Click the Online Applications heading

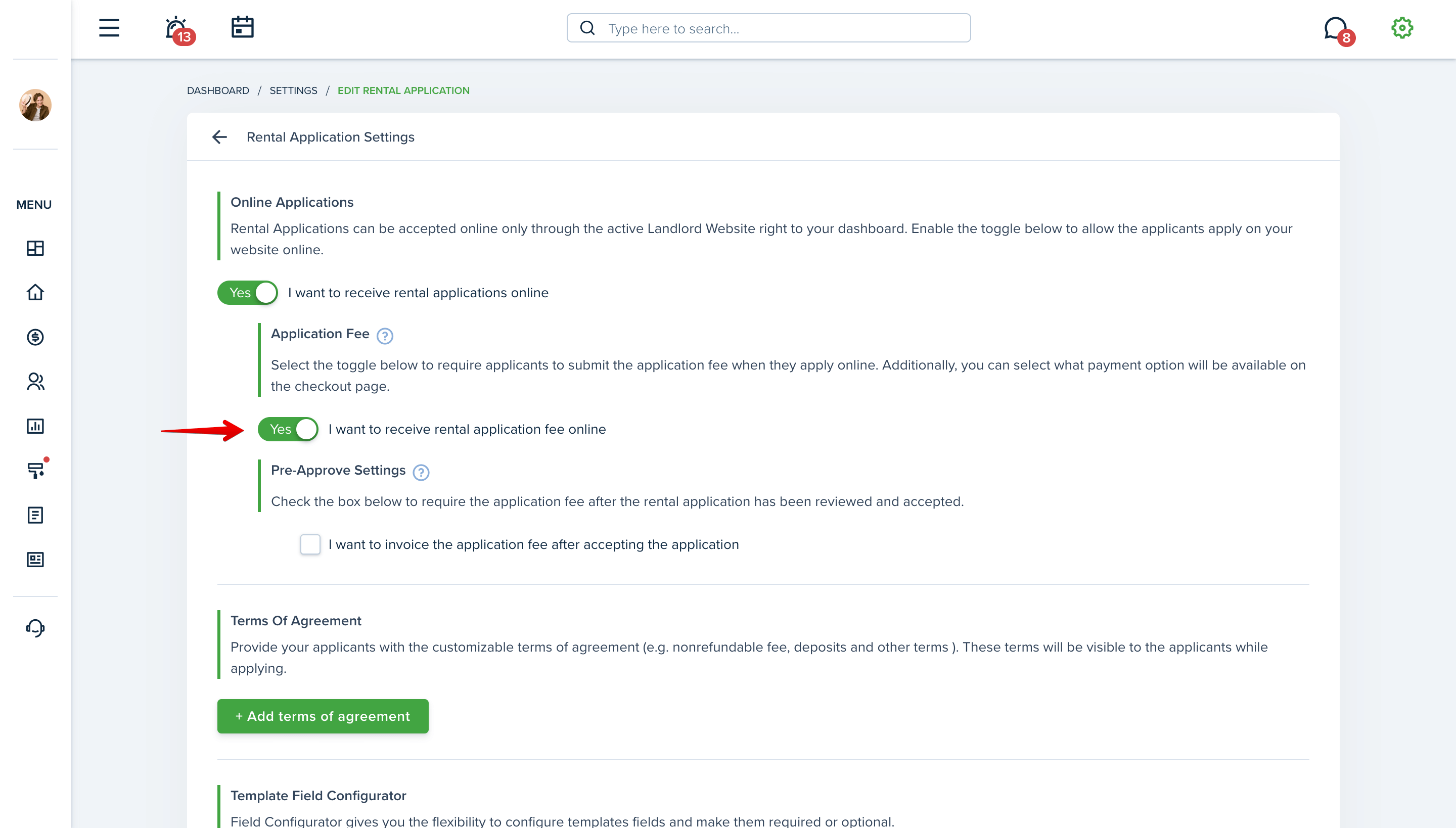click(x=292, y=202)
